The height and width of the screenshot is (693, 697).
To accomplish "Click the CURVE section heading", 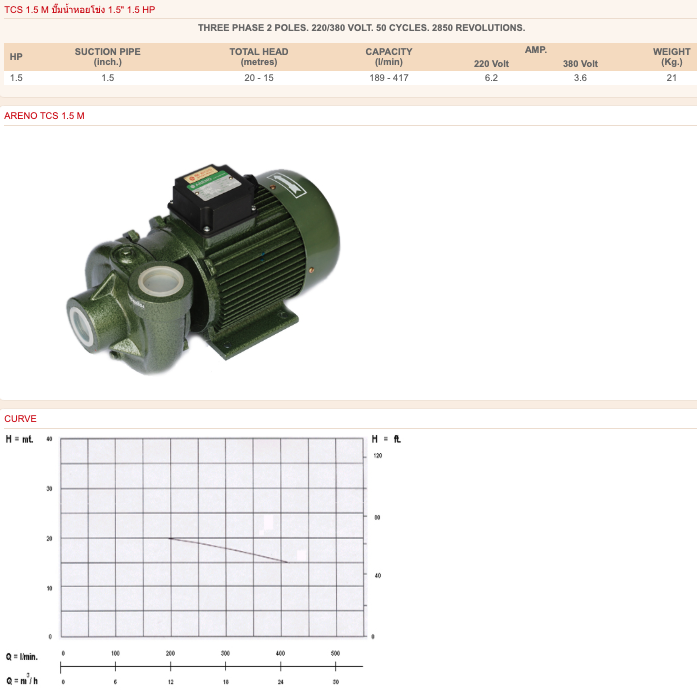I will pos(20,419).
